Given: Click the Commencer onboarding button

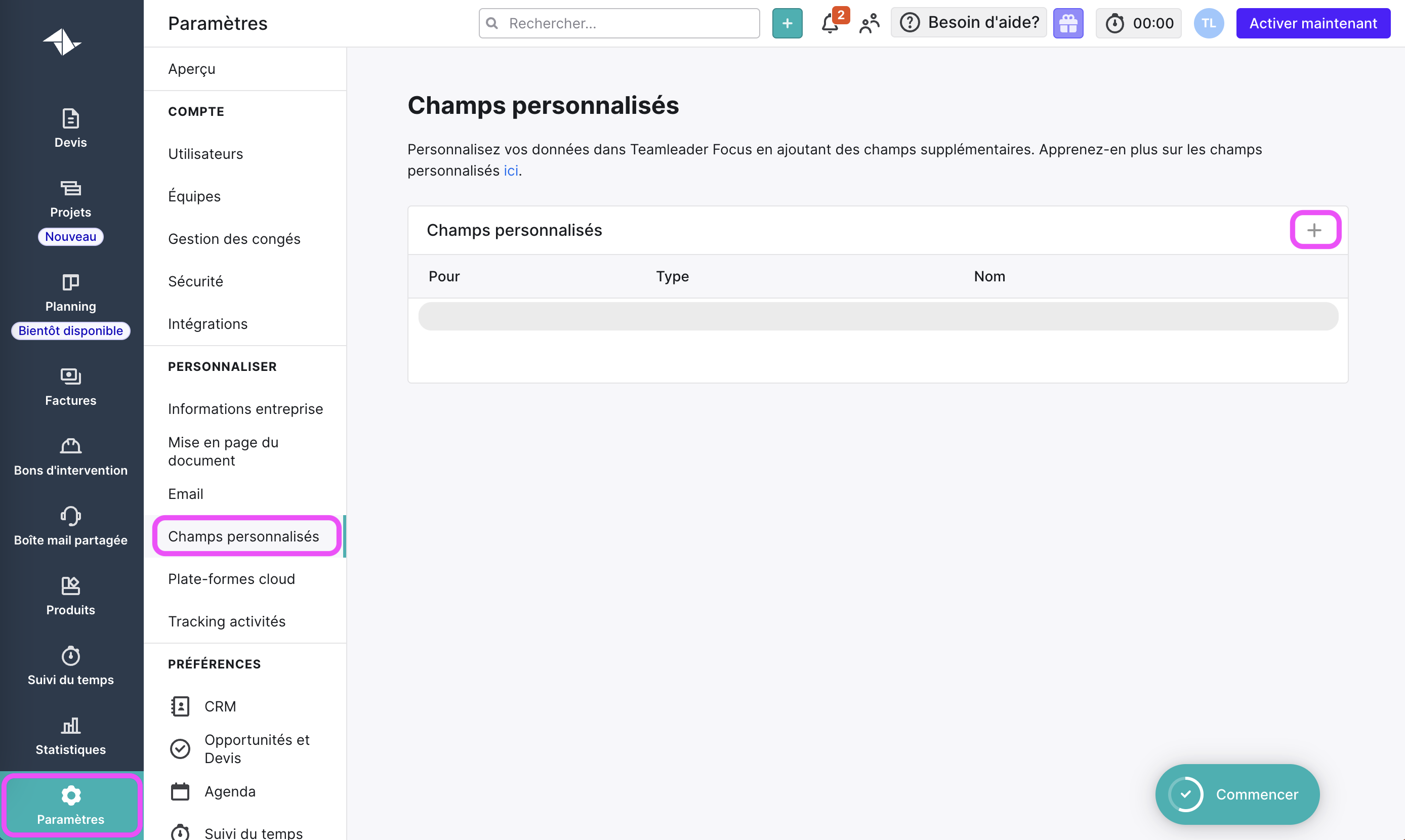Looking at the screenshot, I should click(1237, 794).
